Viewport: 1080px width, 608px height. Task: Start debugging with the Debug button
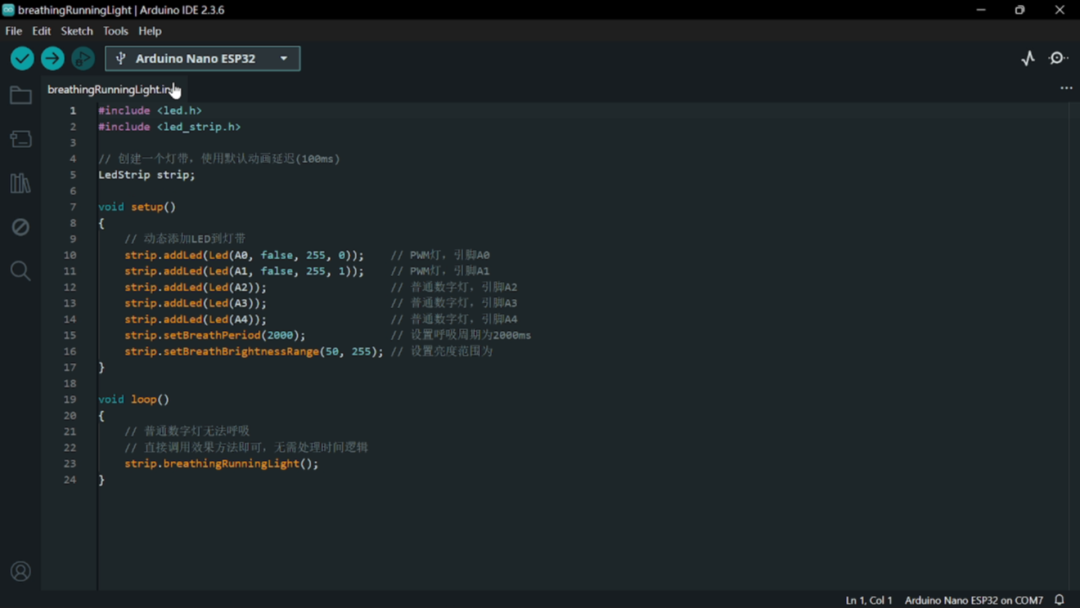[83, 59]
